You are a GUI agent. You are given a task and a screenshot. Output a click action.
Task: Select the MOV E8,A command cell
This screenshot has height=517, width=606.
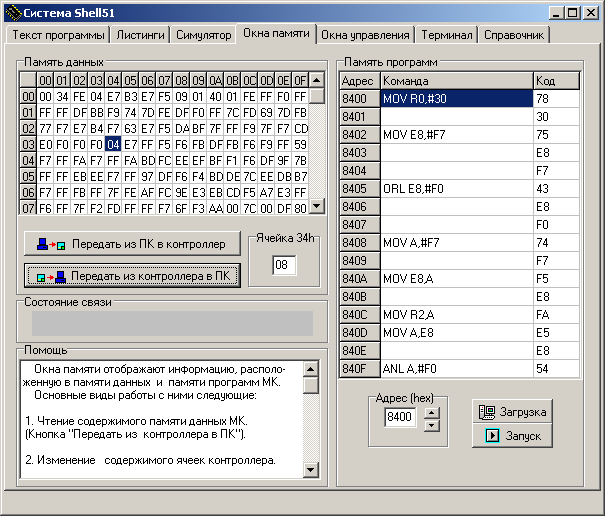[x=457, y=279]
